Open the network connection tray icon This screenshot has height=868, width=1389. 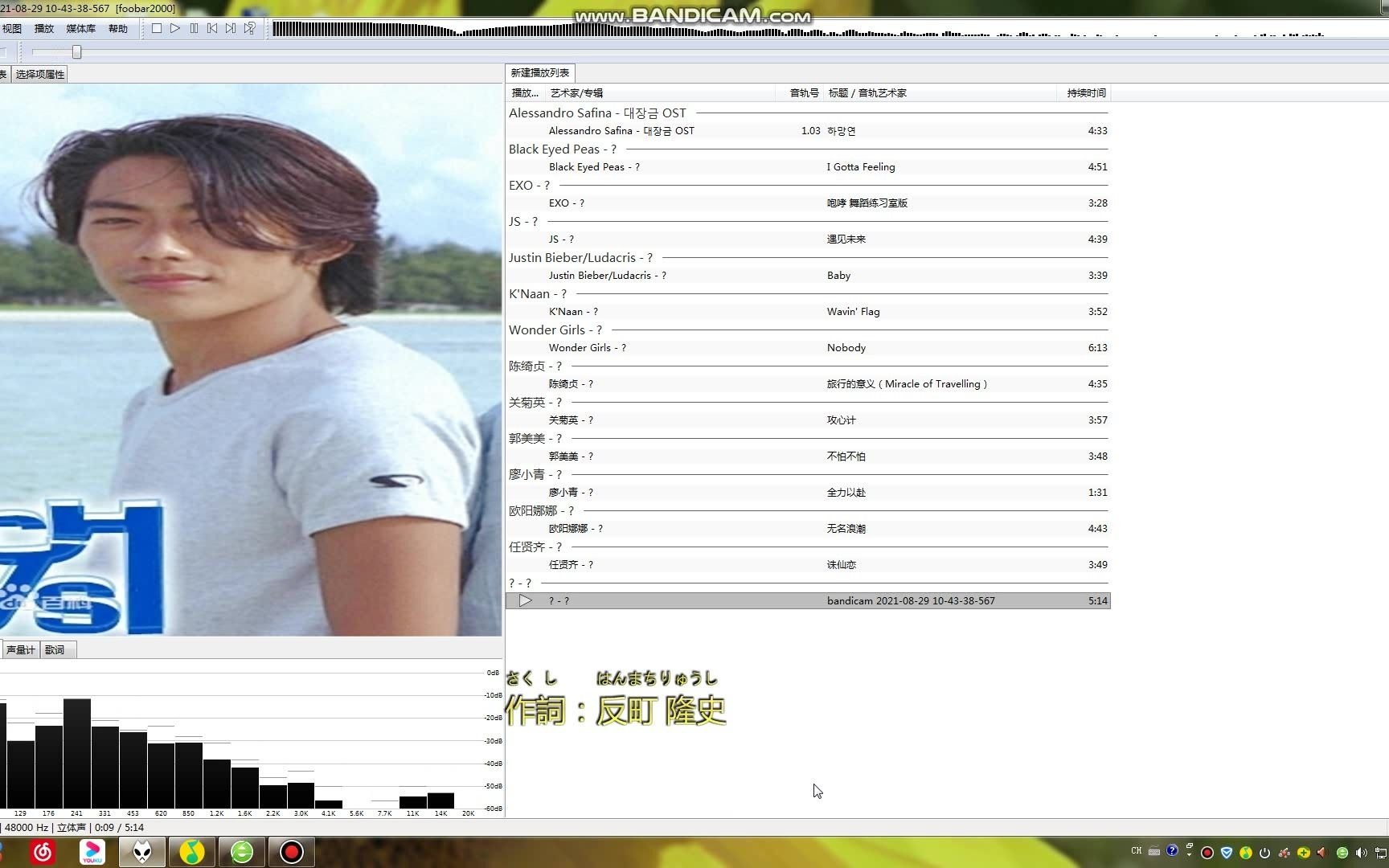click(x=1381, y=853)
